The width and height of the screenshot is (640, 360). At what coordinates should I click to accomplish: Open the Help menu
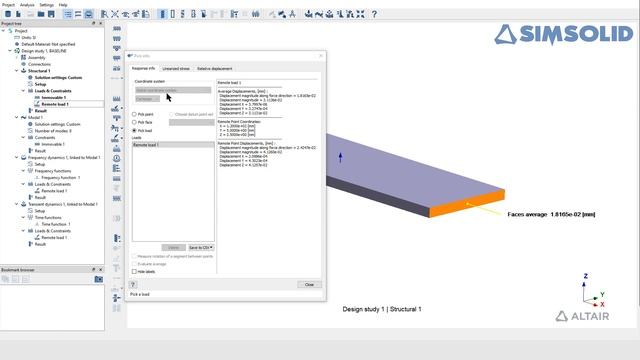click(x=63, y=5)
